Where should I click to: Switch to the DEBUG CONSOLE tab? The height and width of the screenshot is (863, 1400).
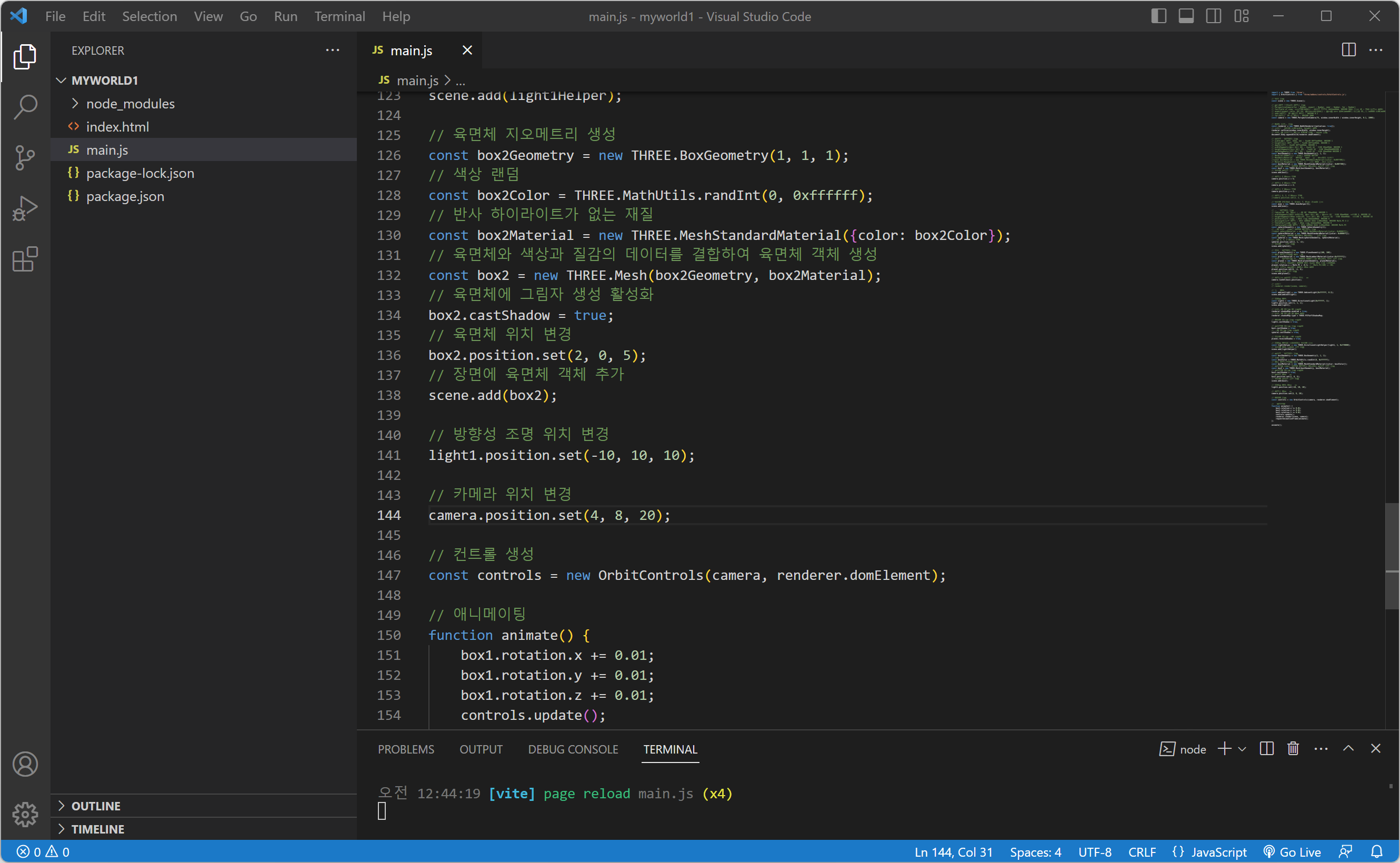point(573,749)
